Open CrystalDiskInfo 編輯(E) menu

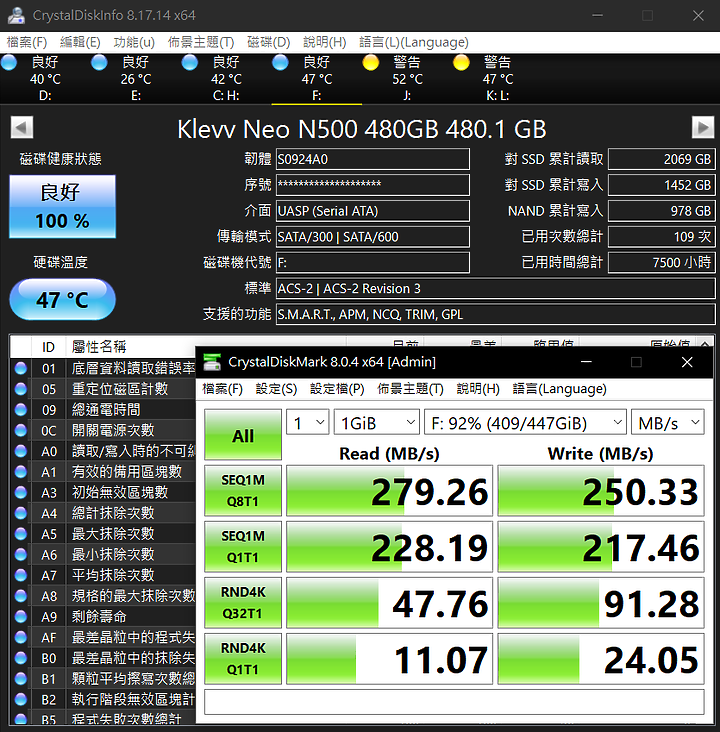pos(80,42)
